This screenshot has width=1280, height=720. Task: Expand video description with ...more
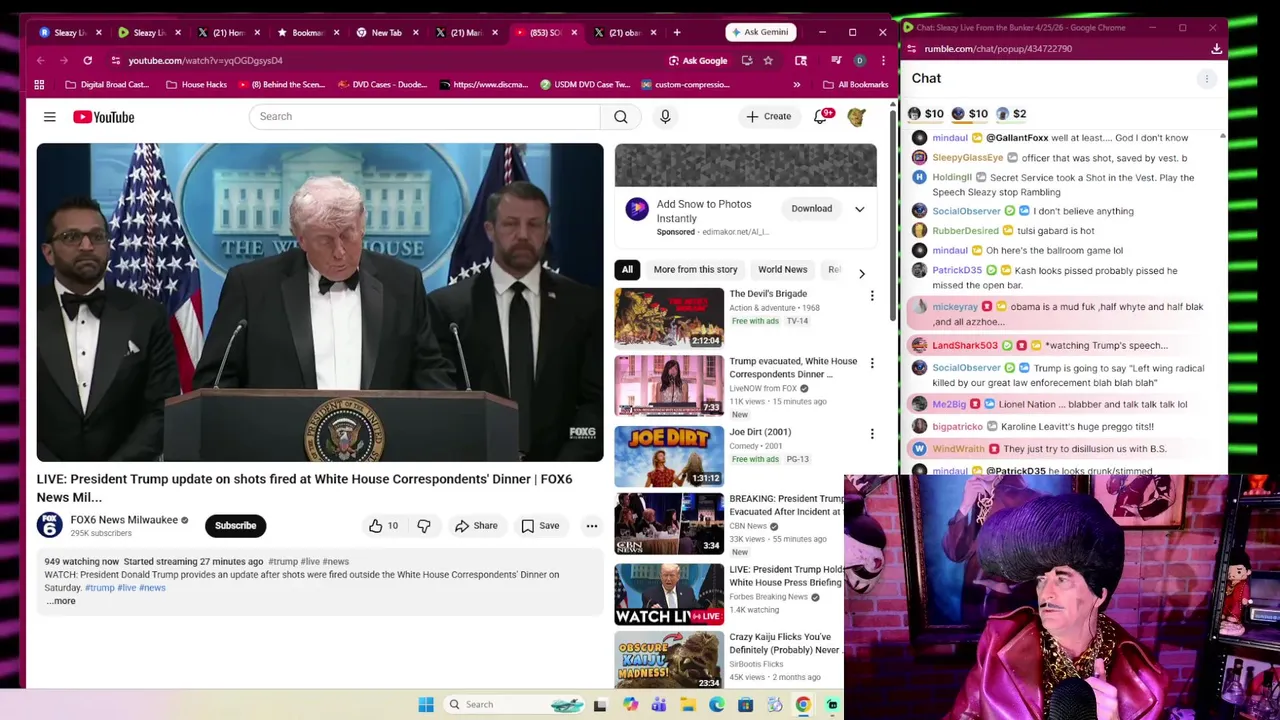(x=60, y=601)
